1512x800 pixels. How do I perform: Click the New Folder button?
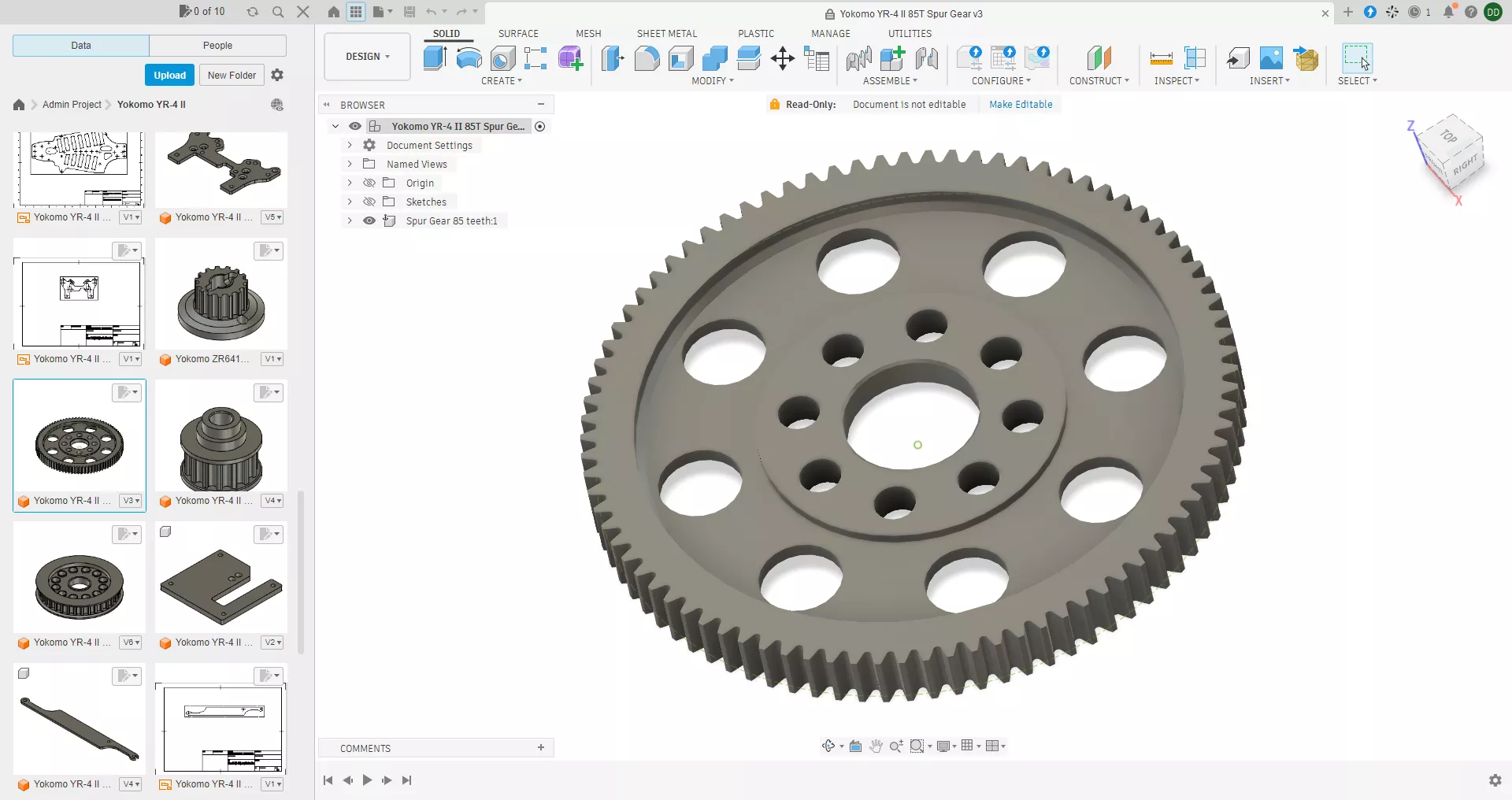click(x=232, y=76)
